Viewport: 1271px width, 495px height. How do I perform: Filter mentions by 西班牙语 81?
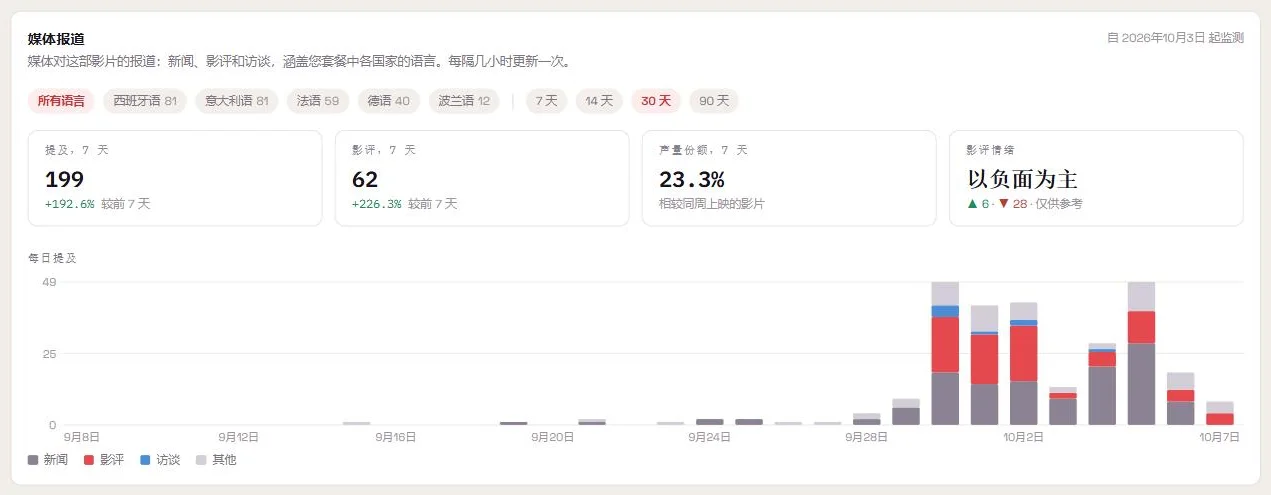pos(145,101)
